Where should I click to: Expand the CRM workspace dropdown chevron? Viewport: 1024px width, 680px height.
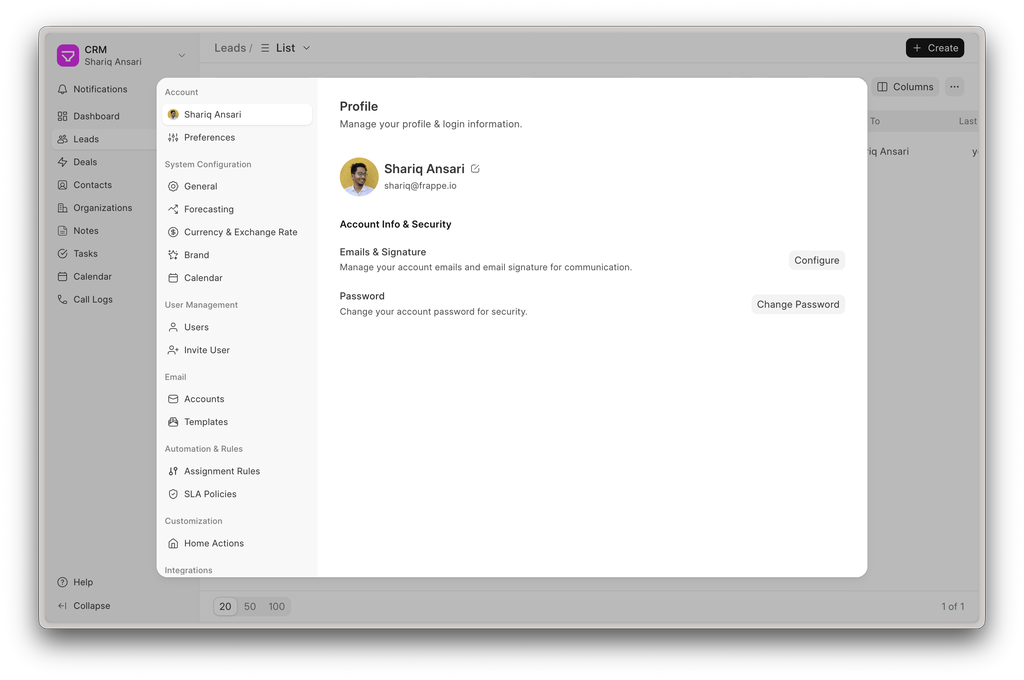[181, 56]
